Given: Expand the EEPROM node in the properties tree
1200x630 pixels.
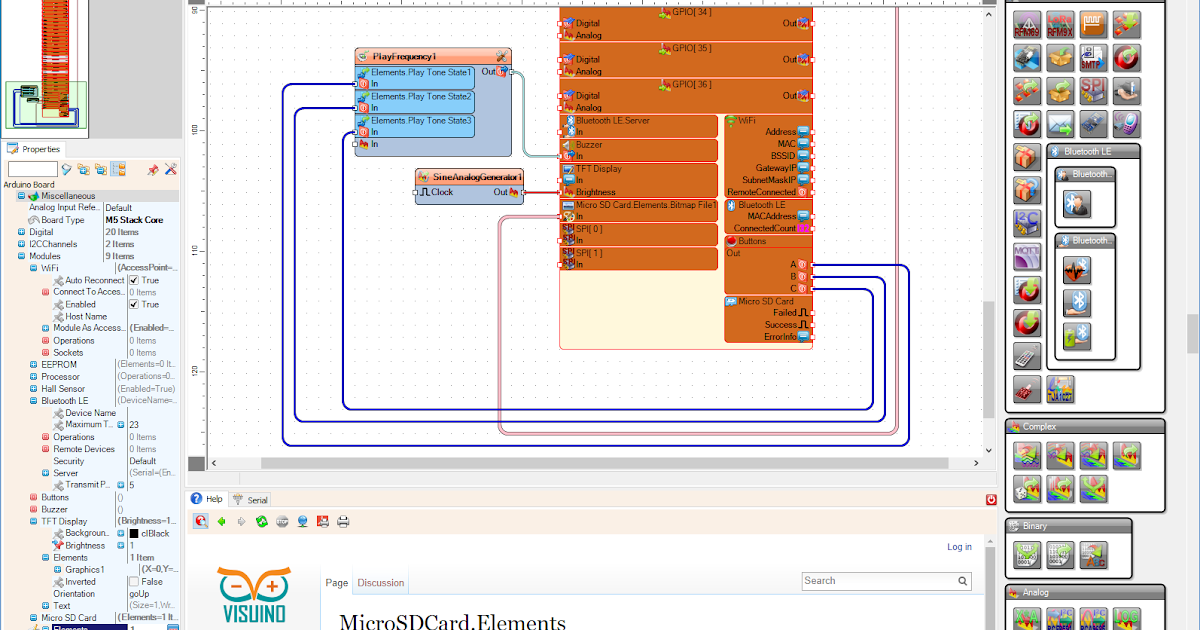Looking at the screenshot, I should pyautogui.click(x=31, y=364).
